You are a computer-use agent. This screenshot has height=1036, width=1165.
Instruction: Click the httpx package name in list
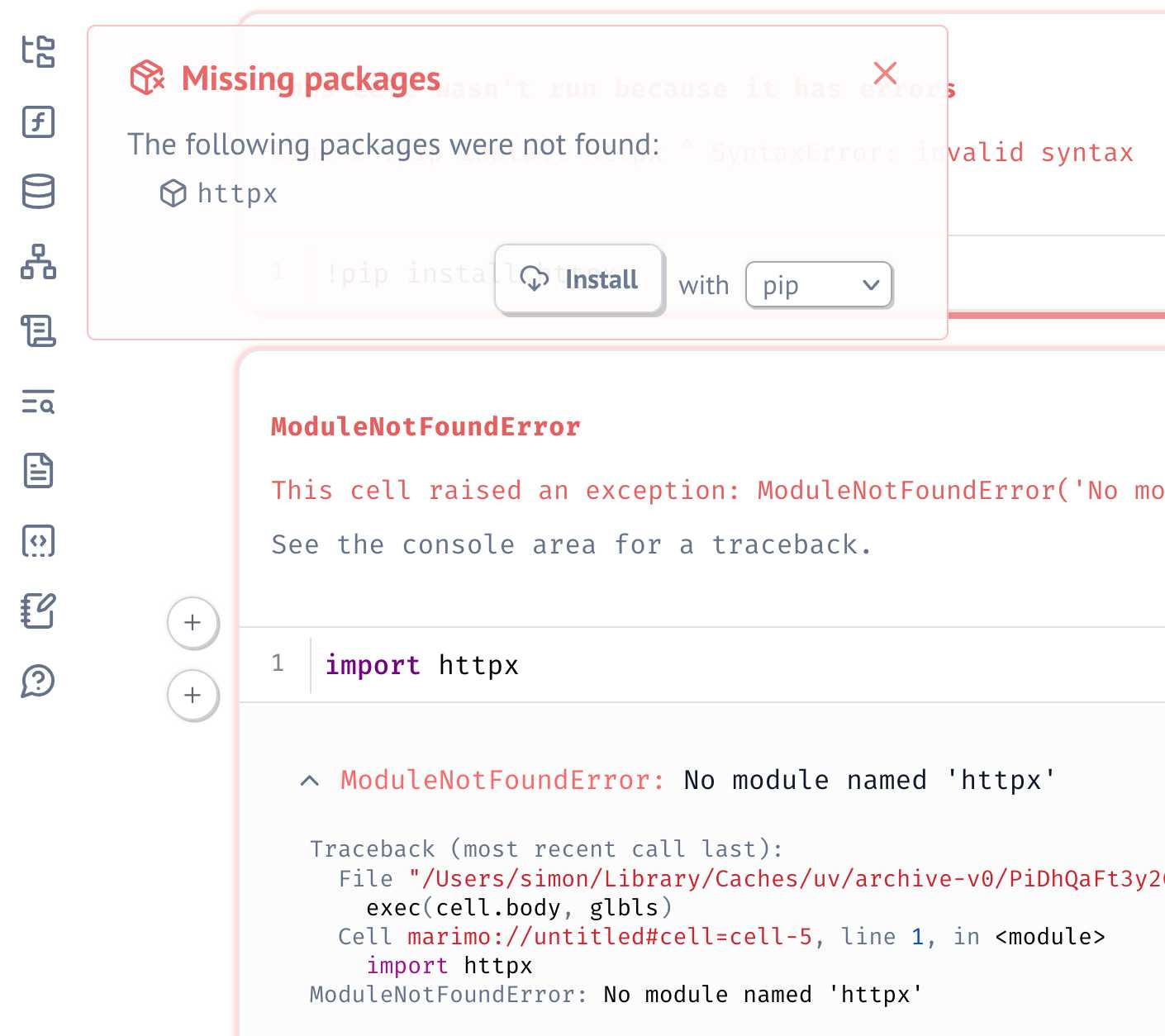coord(238,193)
